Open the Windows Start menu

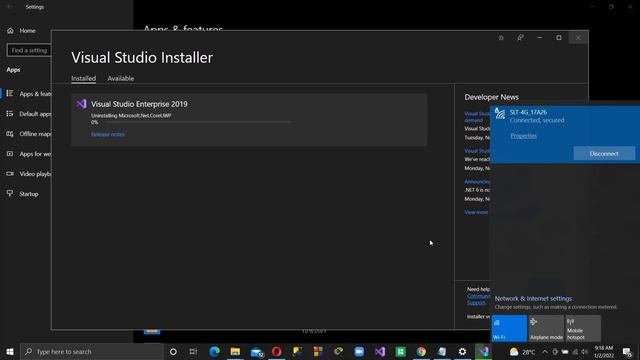coord(10,351)
